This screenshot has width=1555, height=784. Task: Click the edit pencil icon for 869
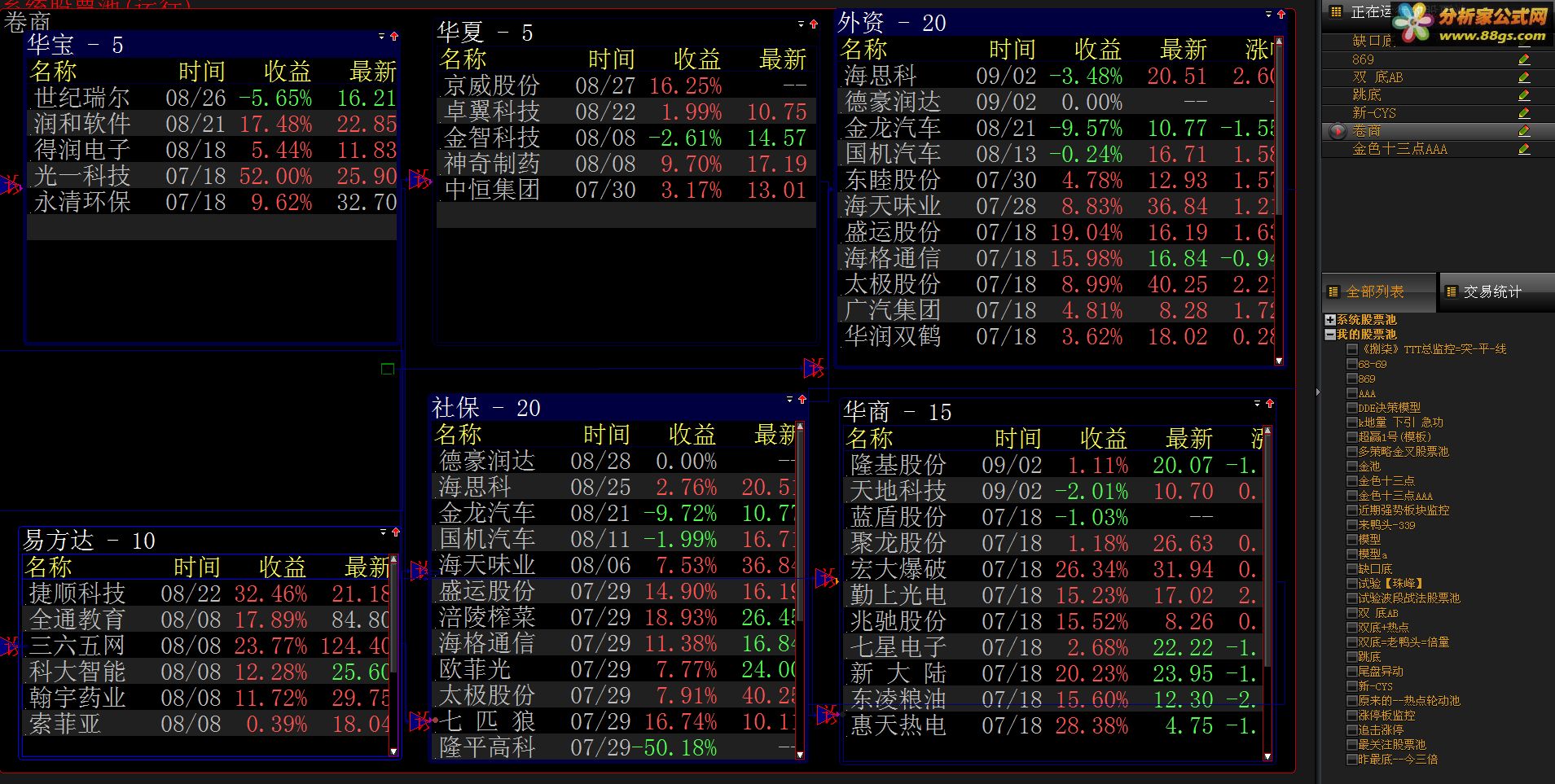pyautogui.click(x=1523, y=59)
